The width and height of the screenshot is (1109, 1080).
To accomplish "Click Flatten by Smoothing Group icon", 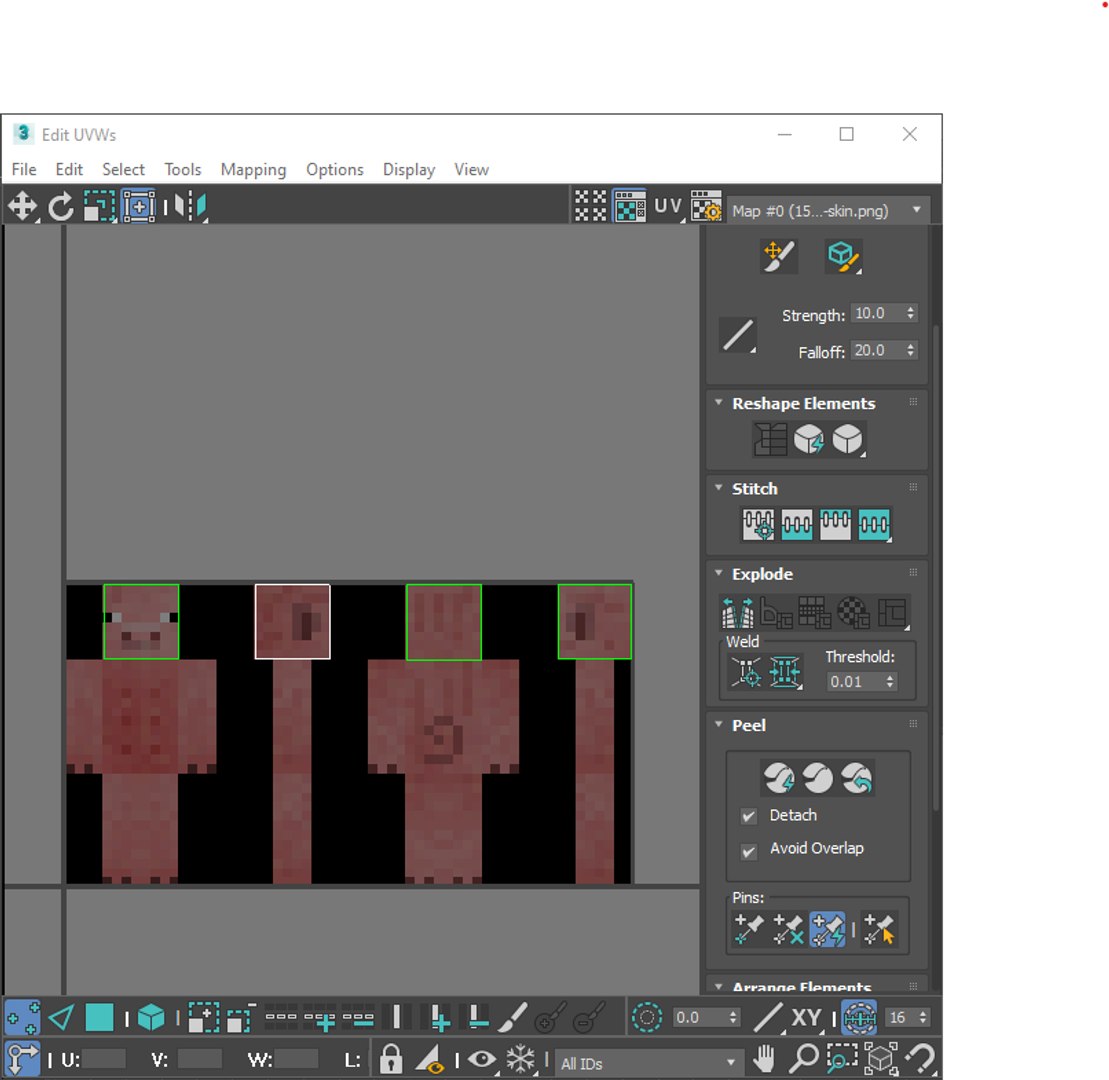I will [x=815, y=612].
